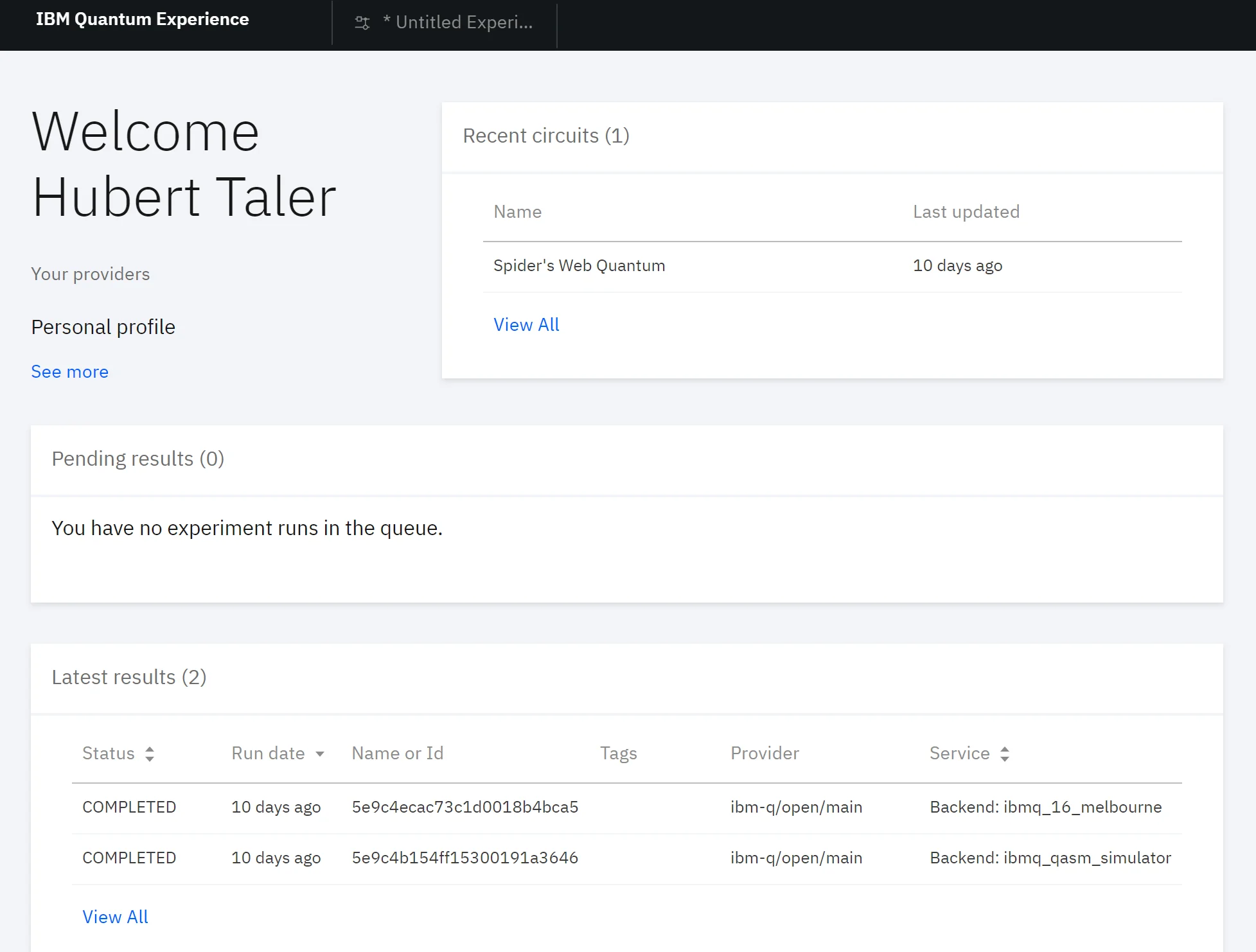The width and height of the screenshot is (1256, 952).
Task: Click the 10 days ago circuit timestamp
Action: 957,266
